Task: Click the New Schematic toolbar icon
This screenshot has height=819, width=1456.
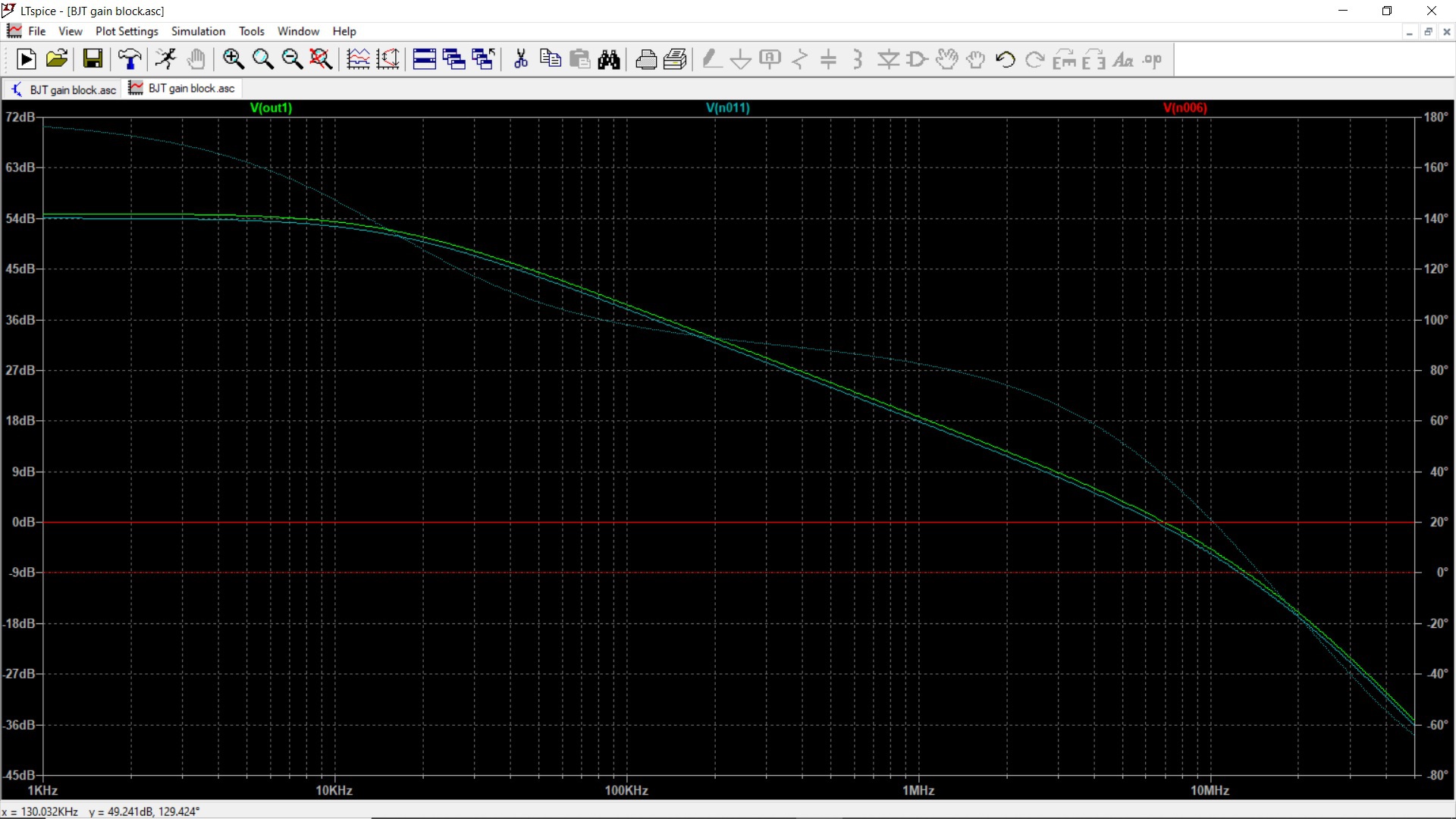Action: 26,59
